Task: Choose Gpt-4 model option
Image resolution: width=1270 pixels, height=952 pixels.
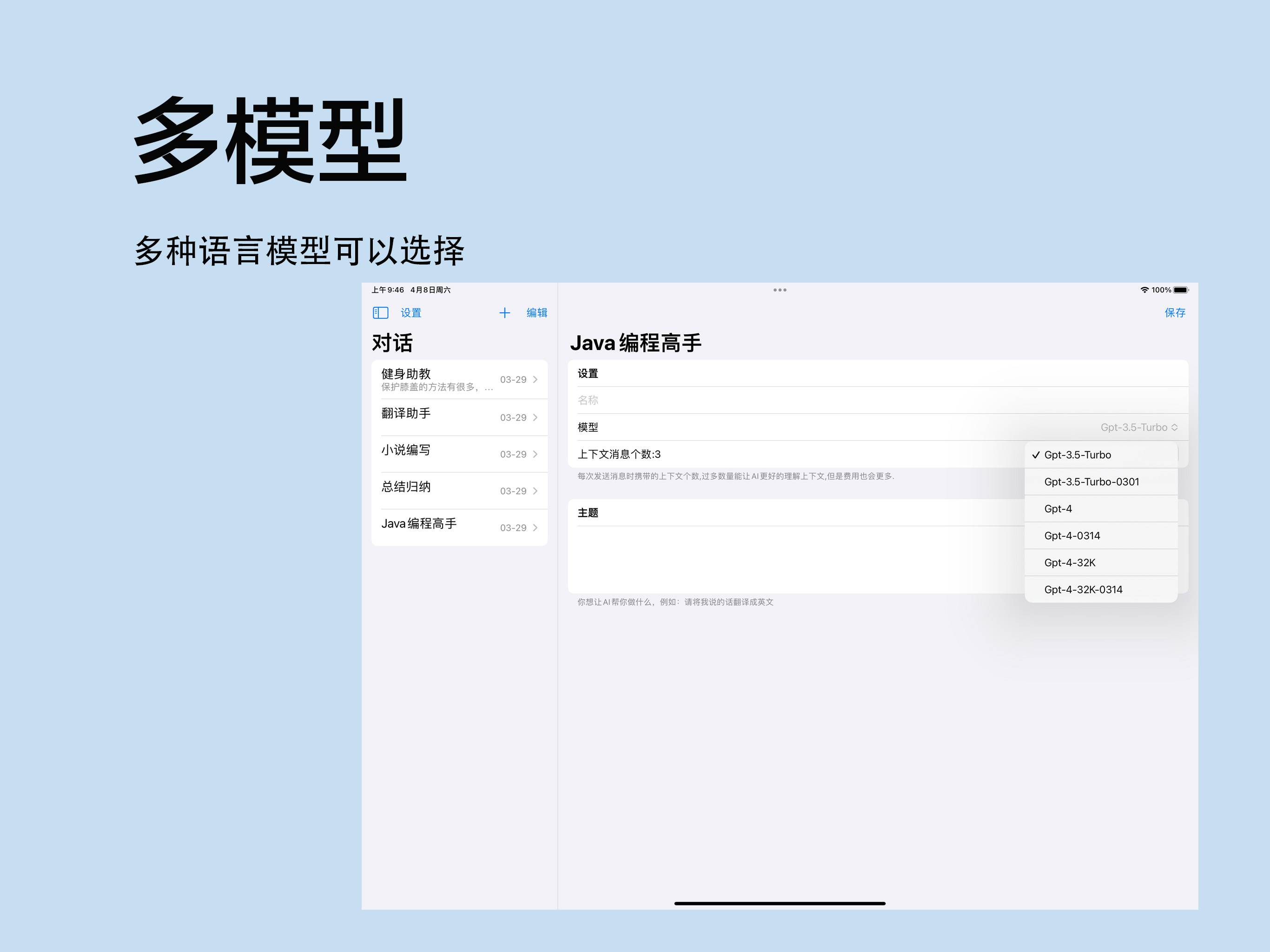Action: pos(1101,509)
